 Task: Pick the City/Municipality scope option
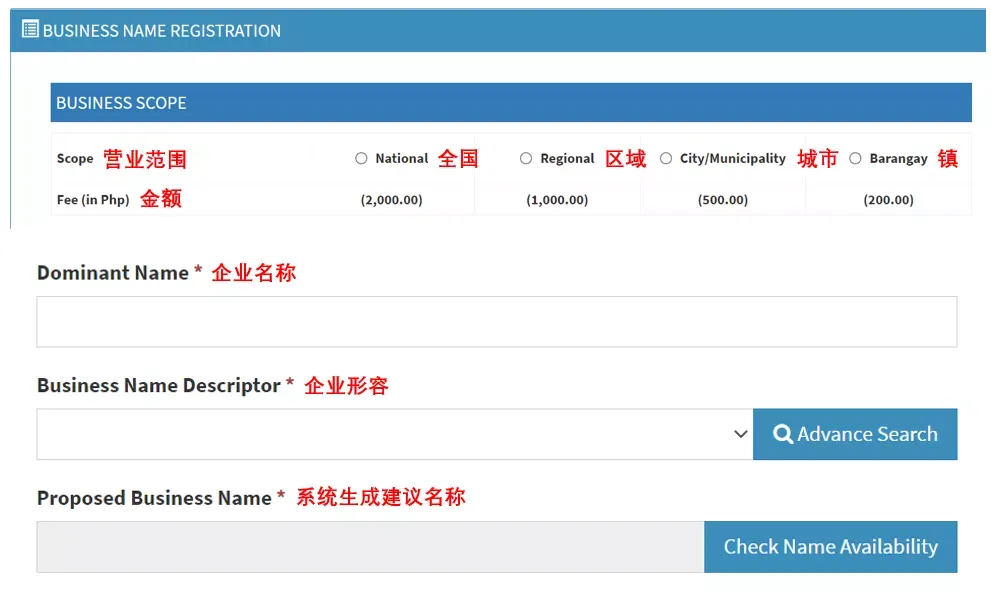coord(666,159)
